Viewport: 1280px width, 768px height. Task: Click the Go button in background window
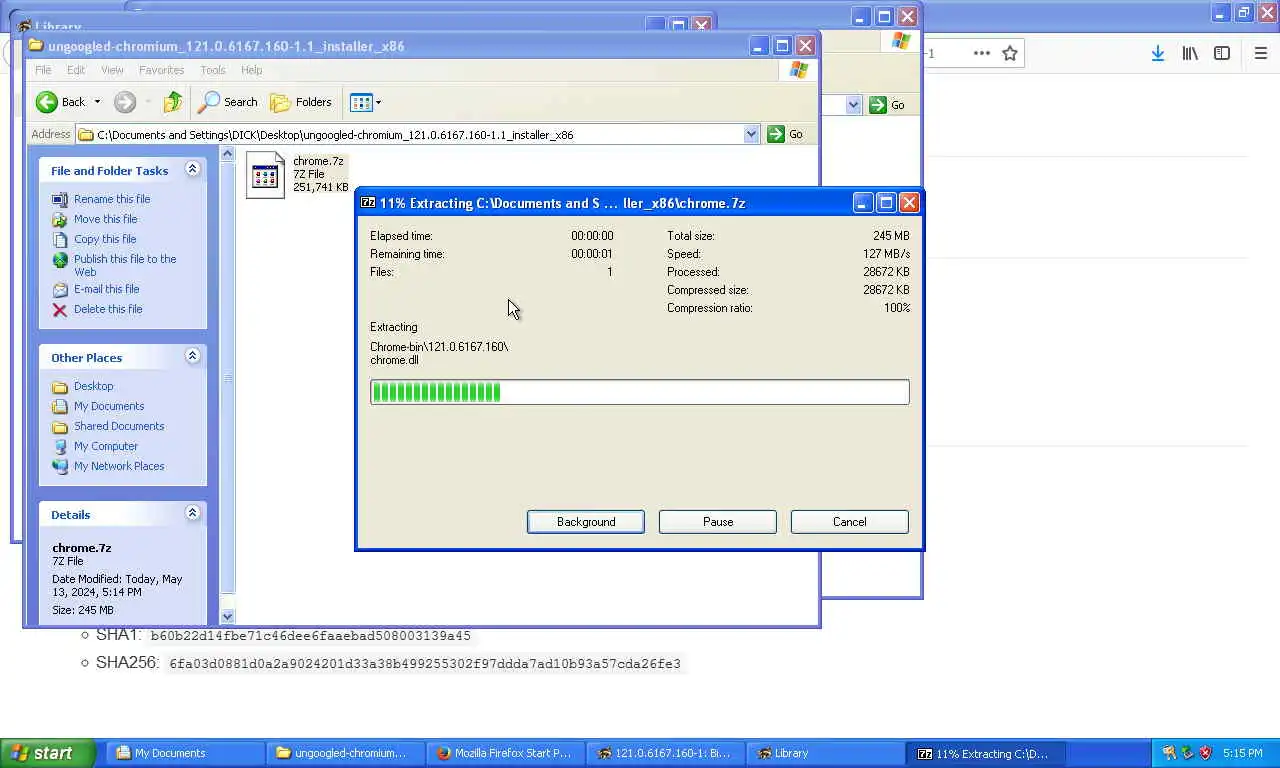click(x=888, y=105)
